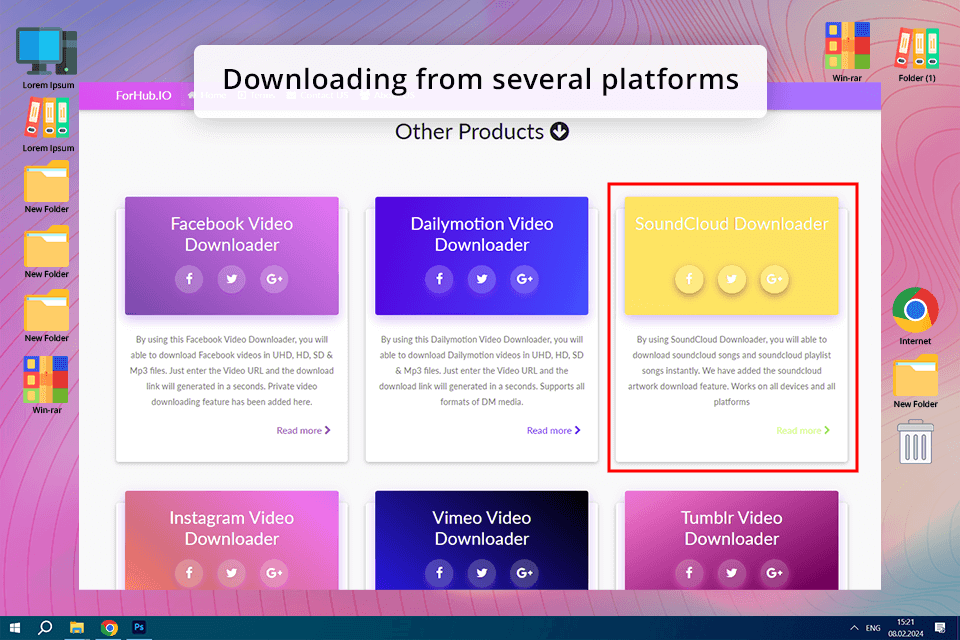Viewport: 960px width, 640px height.
Task: Open Photoshop from the taskbar
Action: click(139, 628)
